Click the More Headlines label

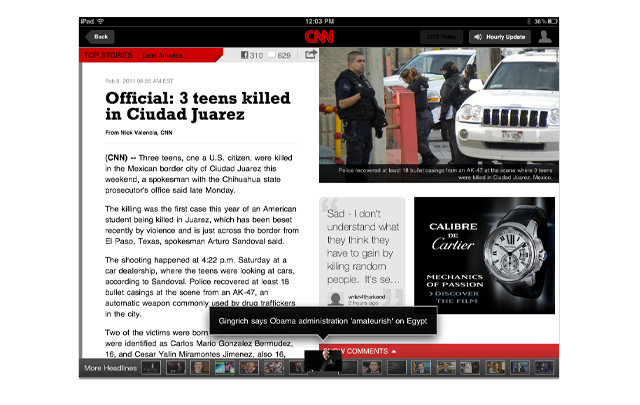click(x=108, y=369)
